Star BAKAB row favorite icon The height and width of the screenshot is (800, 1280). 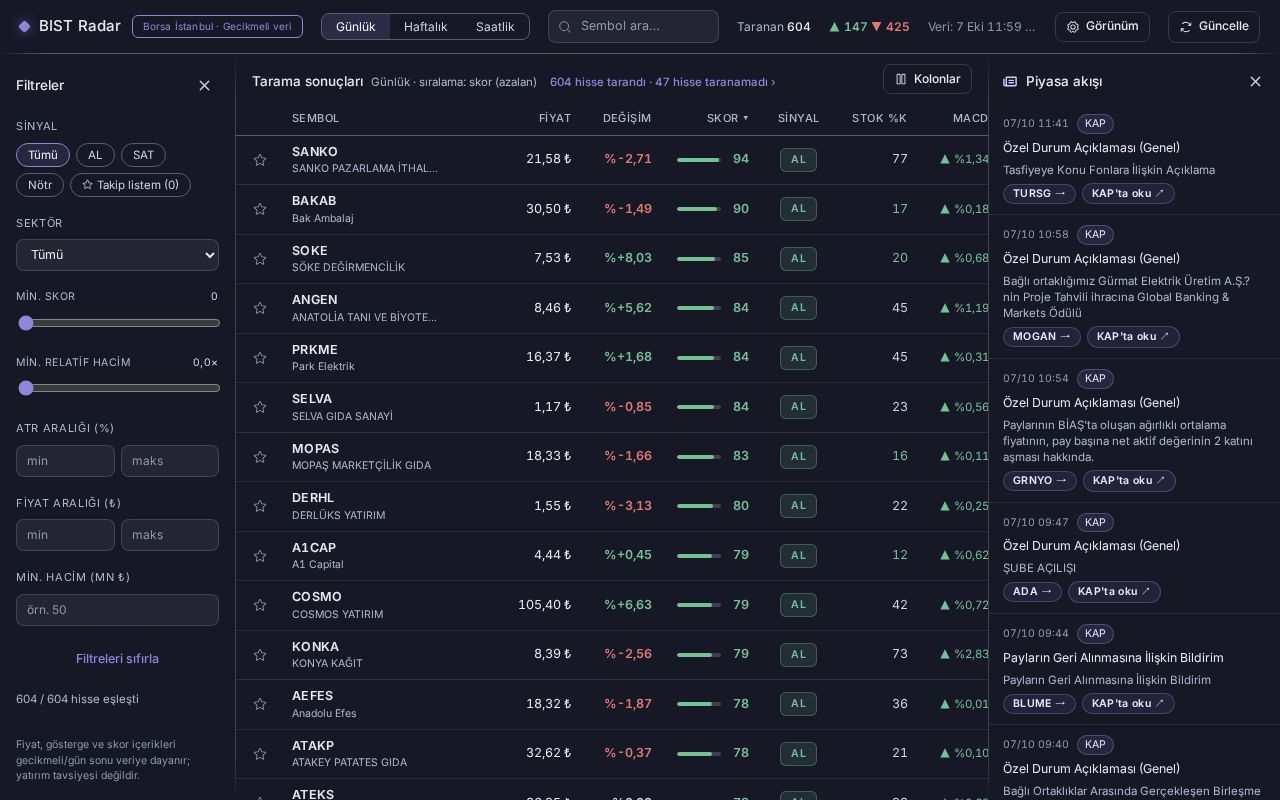pyautogui.click(x=260, y=209)
